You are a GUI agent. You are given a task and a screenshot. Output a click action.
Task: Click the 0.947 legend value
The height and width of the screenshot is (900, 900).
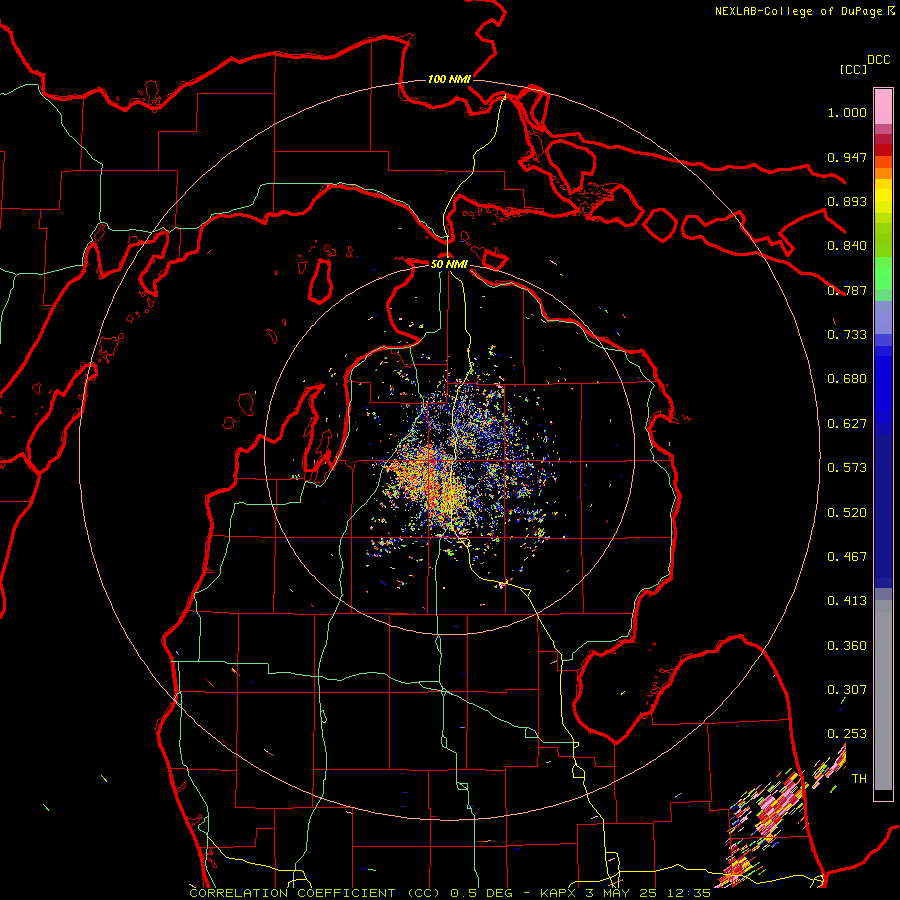(847, 157)
